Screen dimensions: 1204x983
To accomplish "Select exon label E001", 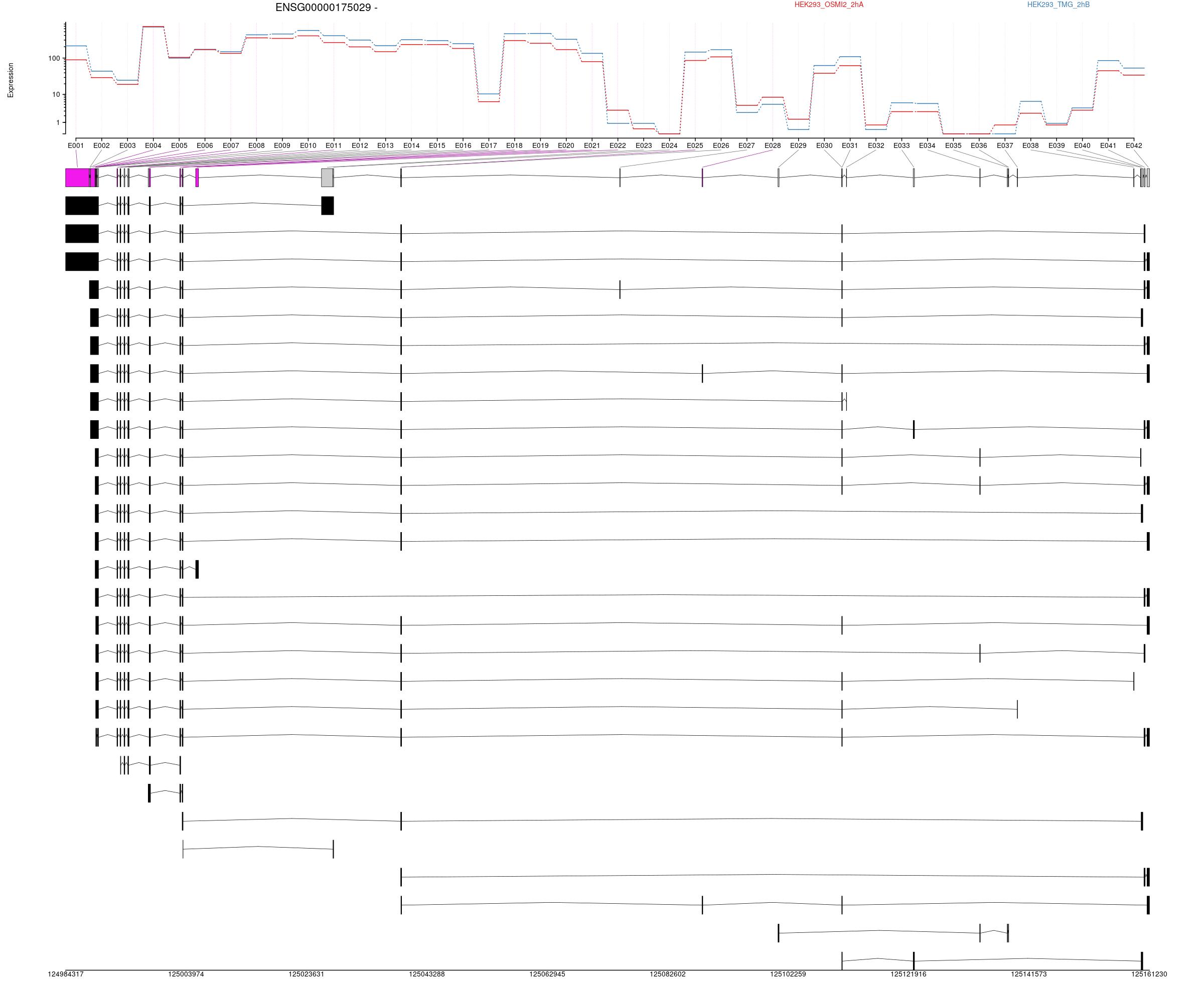I will pos(75,145).
